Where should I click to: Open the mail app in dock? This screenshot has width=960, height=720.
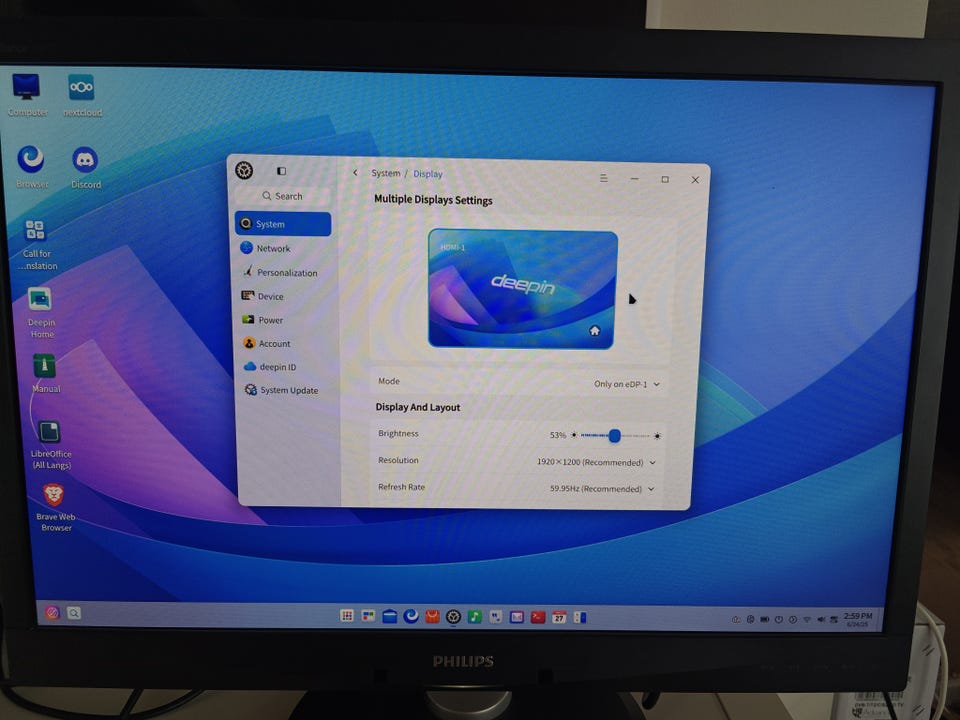click(x=517, y=617)
